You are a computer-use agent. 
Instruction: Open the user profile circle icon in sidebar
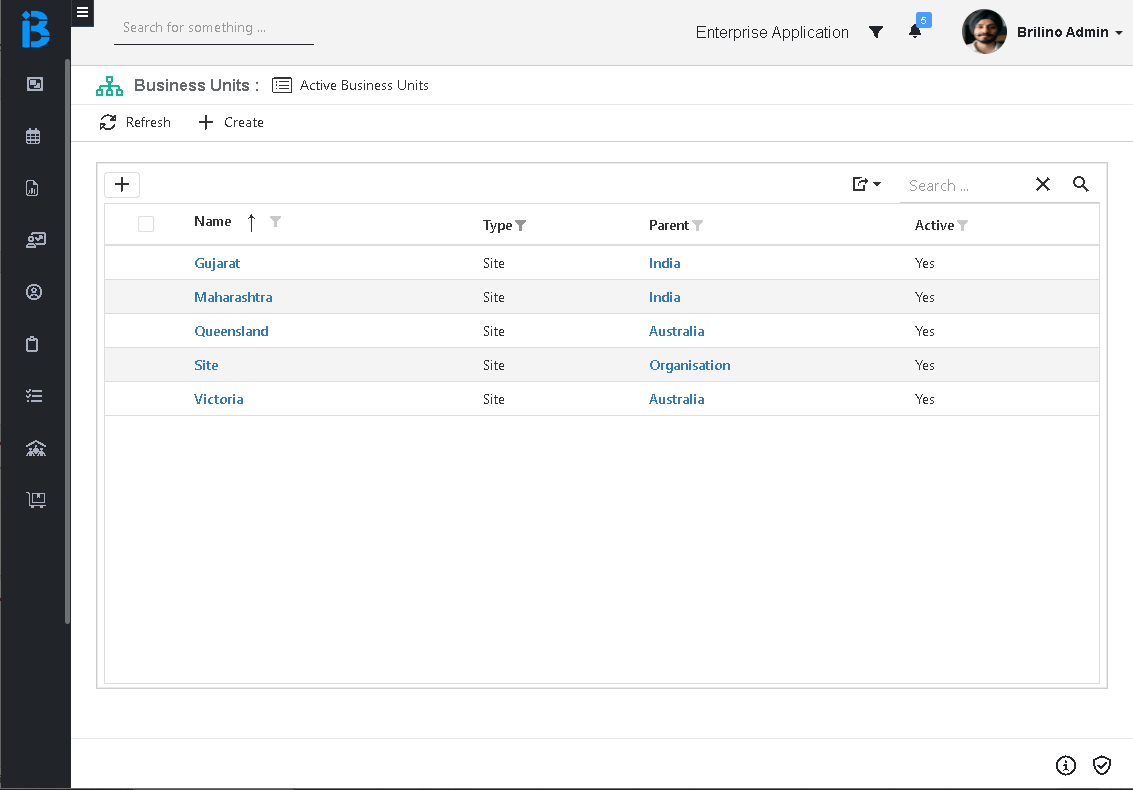(x=34, y=292)
